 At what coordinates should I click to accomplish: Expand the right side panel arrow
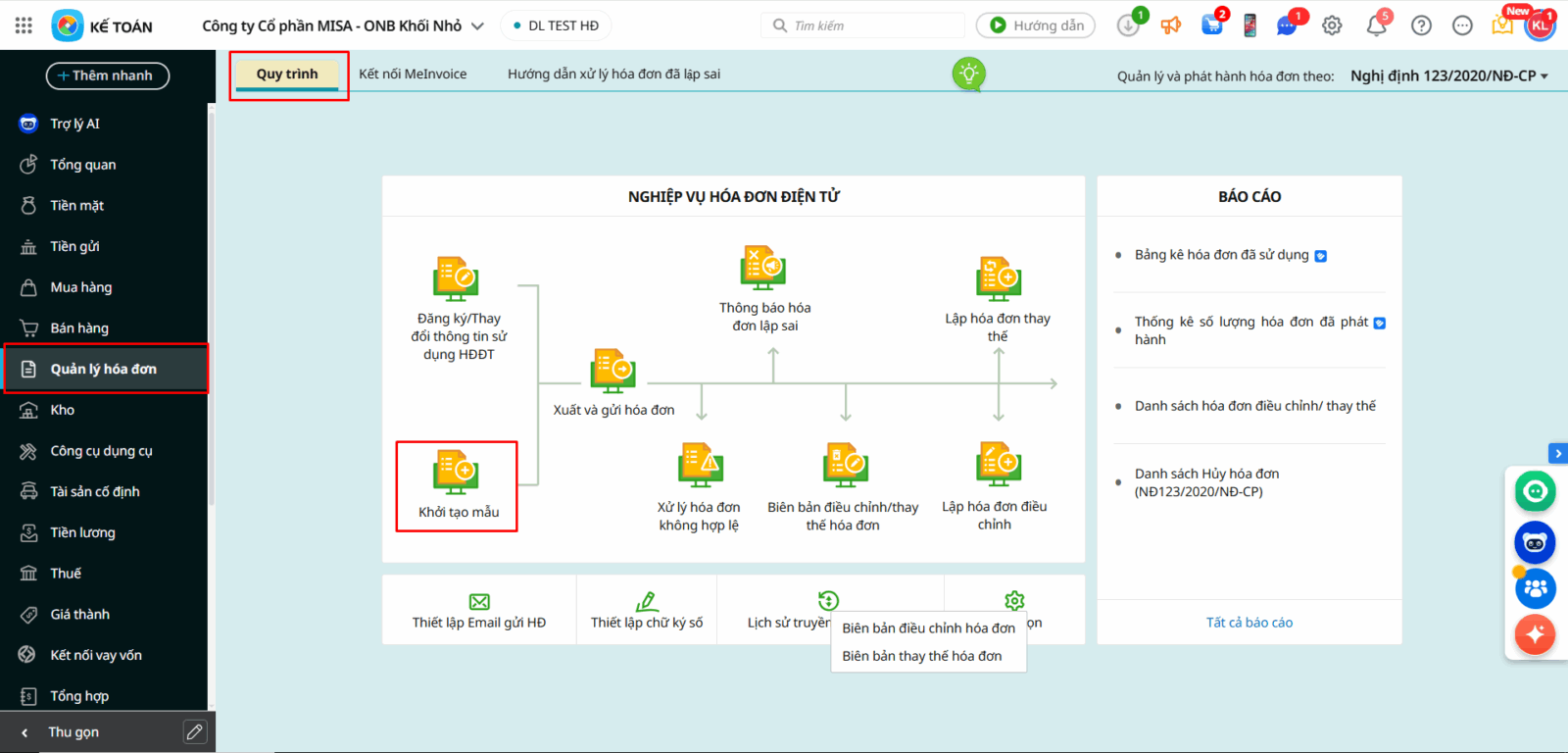point(1557,453)
